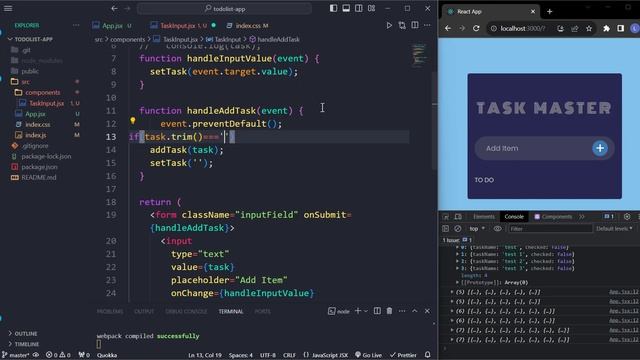
Task: Open Explorer views more actions ellipsis
Action: coord(76,25)
